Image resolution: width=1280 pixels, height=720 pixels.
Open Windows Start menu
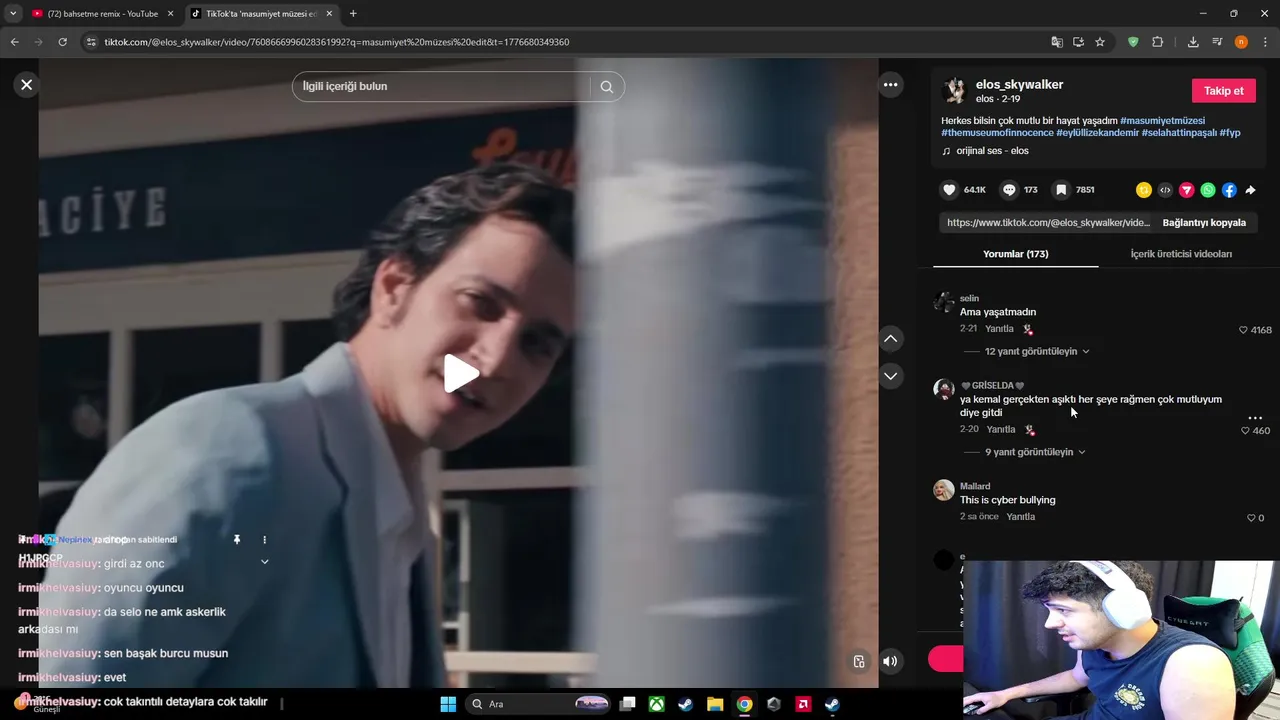pyautogui.click(x=448, y=704)
